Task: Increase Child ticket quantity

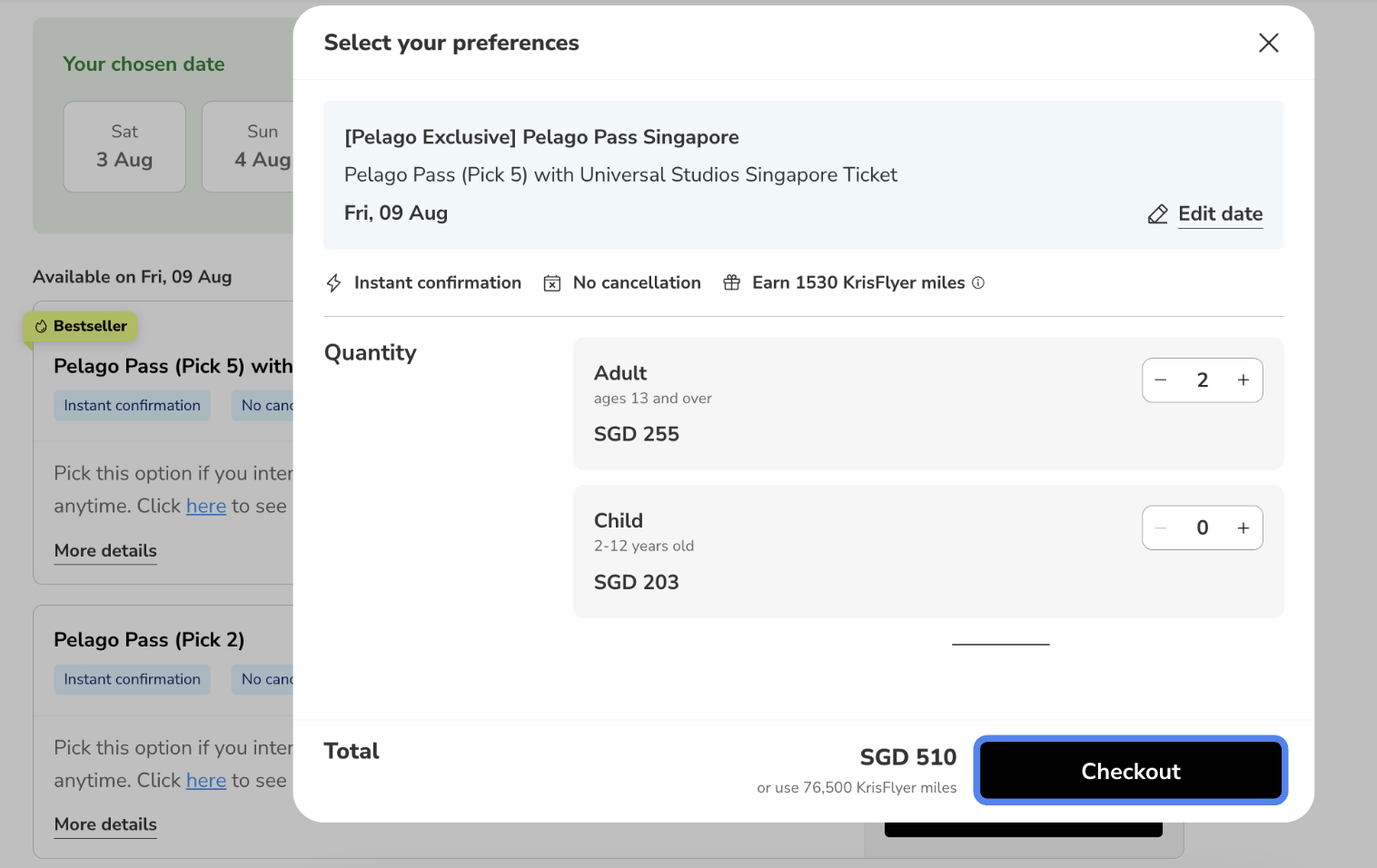Action: (1243, 528)
